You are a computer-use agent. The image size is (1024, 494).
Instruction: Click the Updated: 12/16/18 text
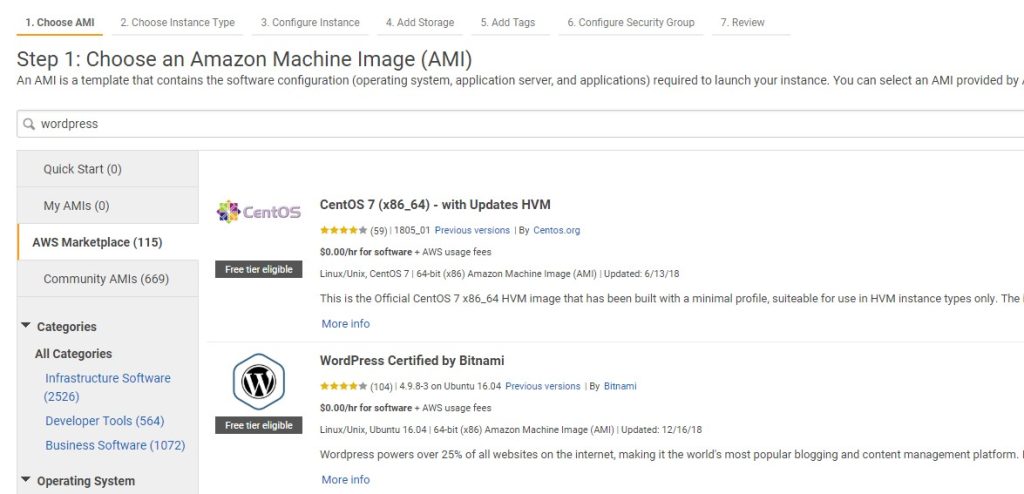tap(662, 430)
